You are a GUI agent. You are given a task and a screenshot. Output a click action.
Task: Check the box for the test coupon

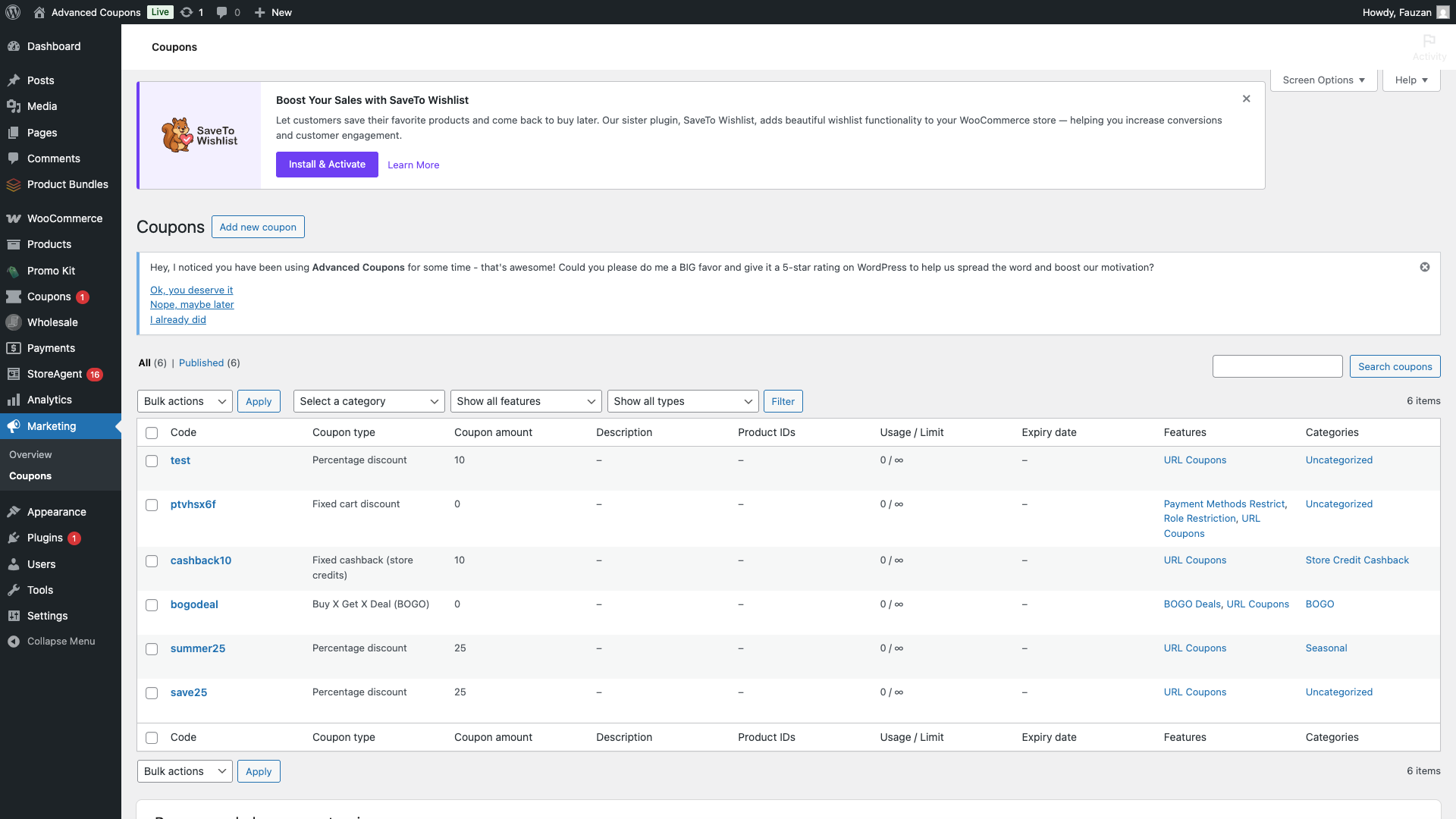click(x=152, y=461)
